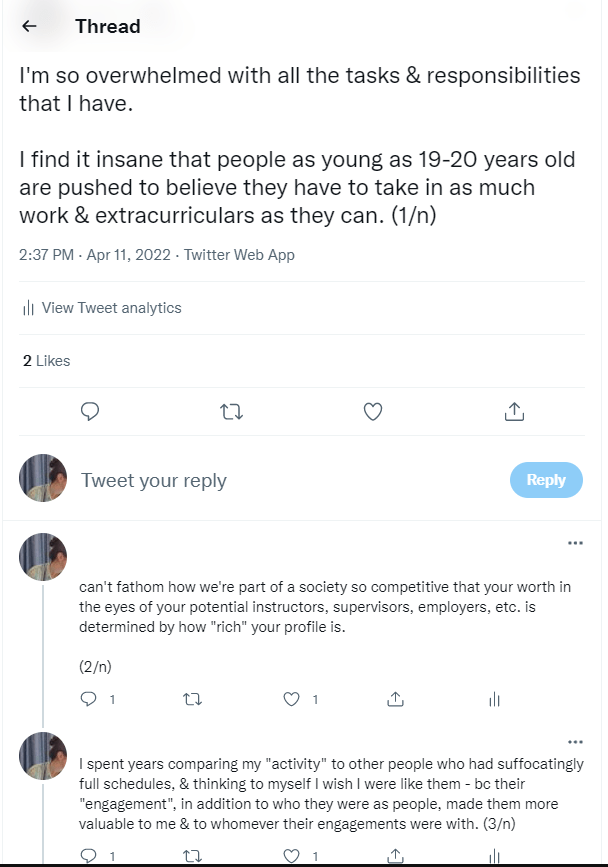Viewport: 608px width, 867px height.
Task: Click the tweet timestamp 2:37 PM Apr 11, 2022
Action: pyautogui.click(x=94, y=255)
